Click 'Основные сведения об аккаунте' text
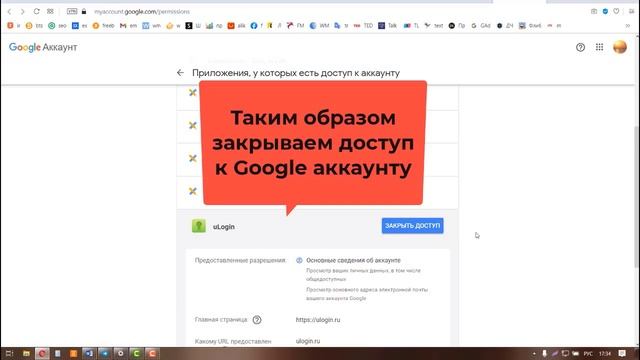This screenshot has width=640, height=360. pyautogui.click(x=353, y=260)
